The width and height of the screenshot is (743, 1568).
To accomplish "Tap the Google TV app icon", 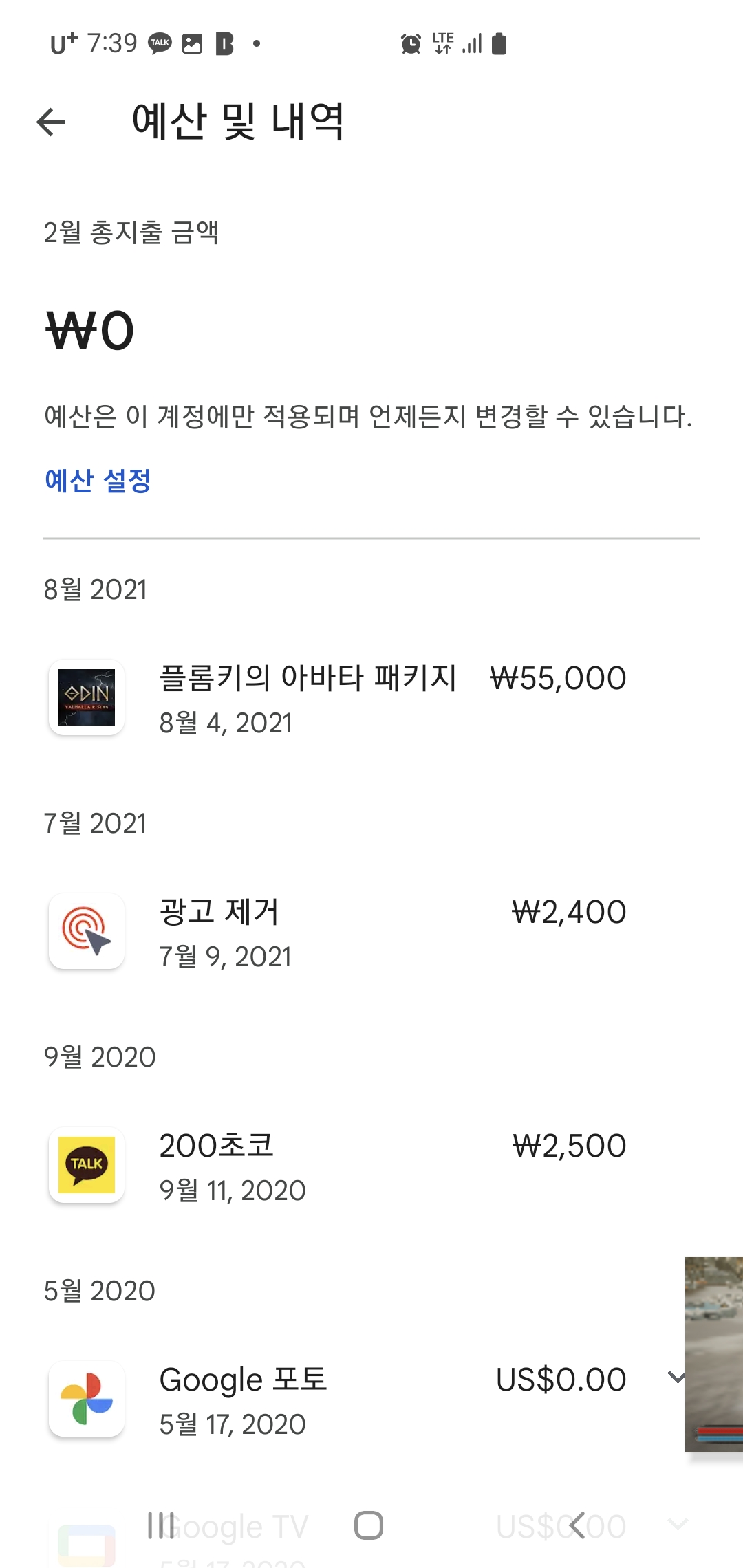I will (x=87, y=1545).
